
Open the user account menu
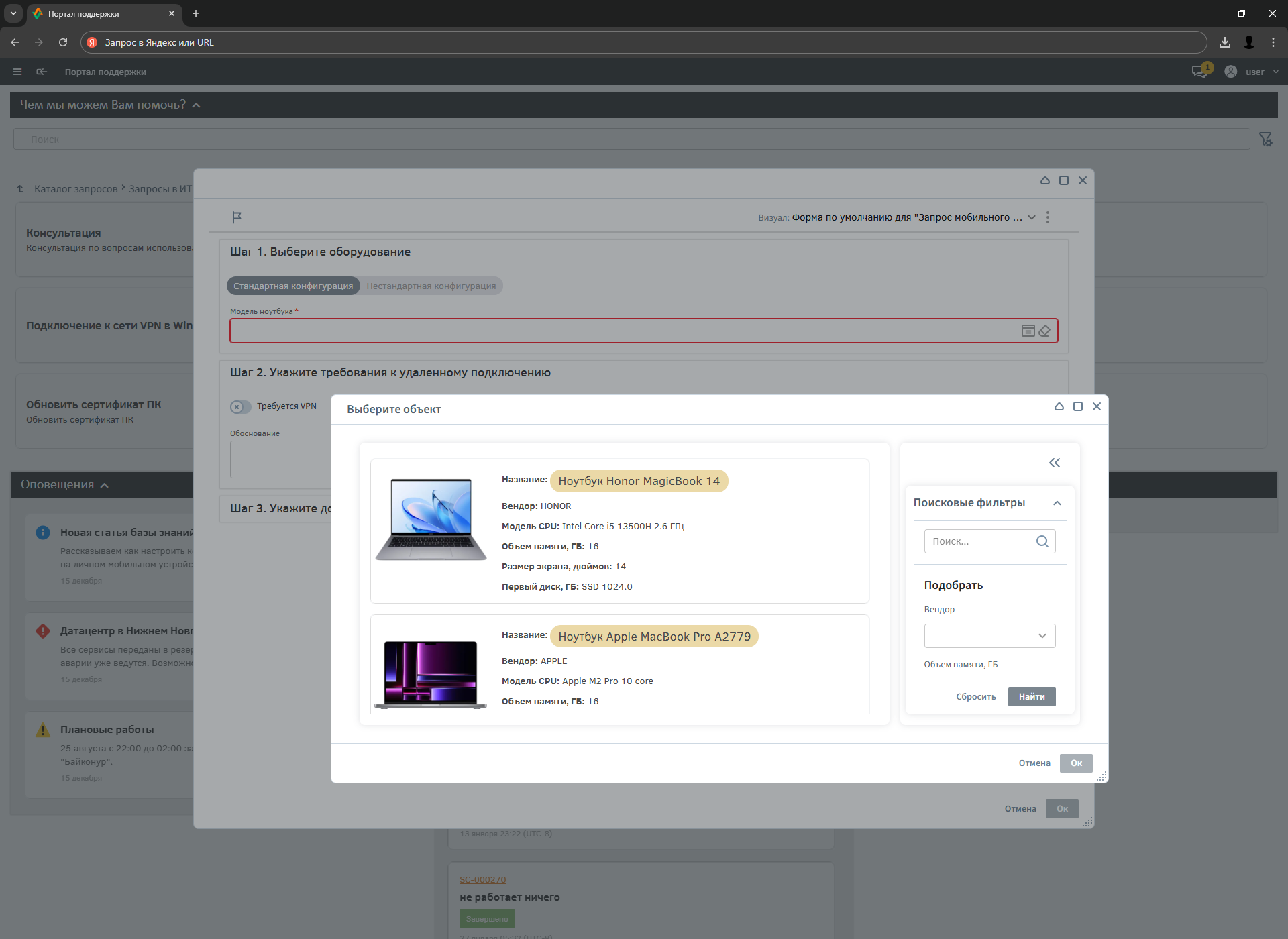pyautogui.click(x=1253, y=72)
